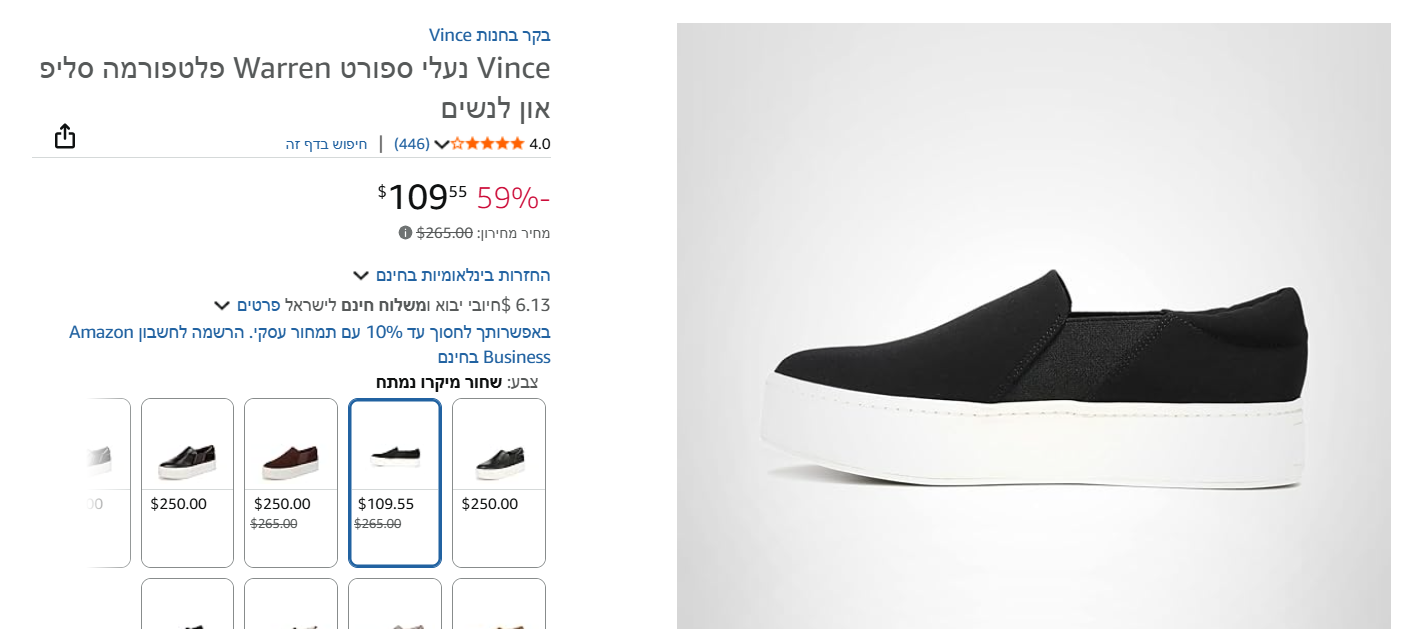Click the 4.0 rating number
Image resolution: width=1407 pixels, height=629 pixels.
pyautogui.click(x=540, y=144)
